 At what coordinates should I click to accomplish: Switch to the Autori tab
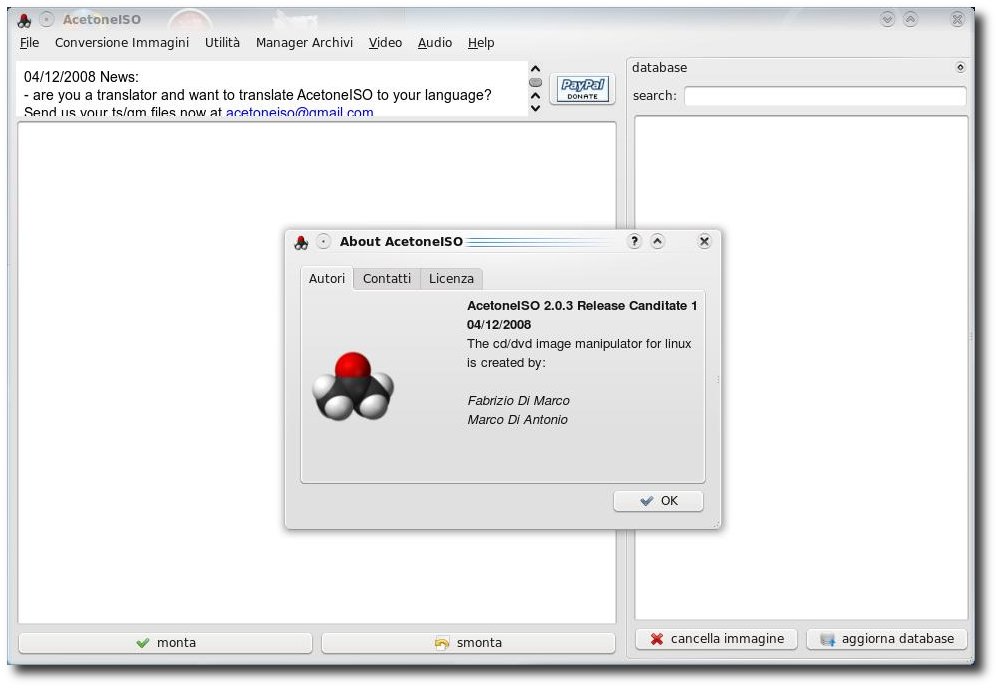327,279
